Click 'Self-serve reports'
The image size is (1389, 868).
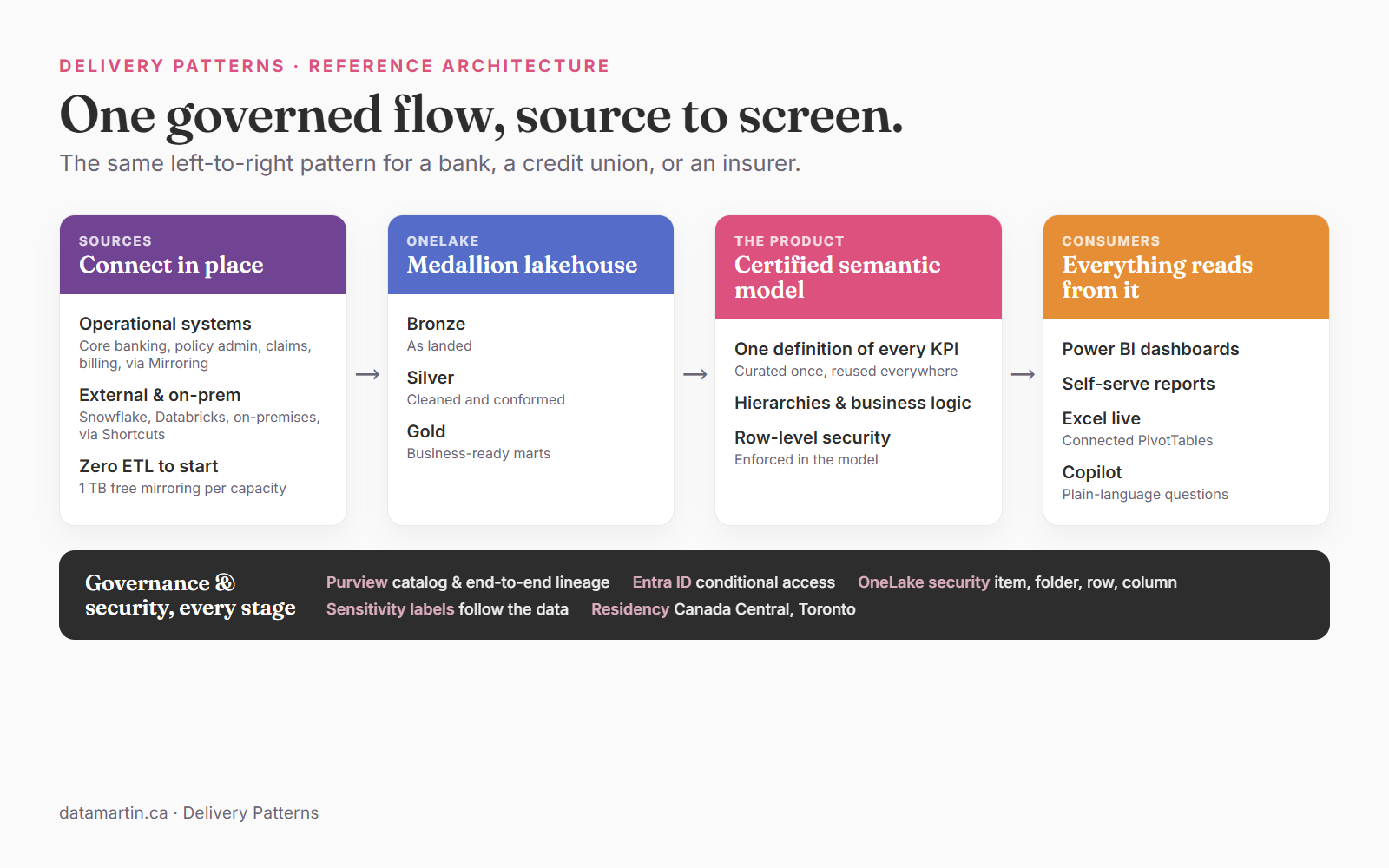pos(1138,384)
